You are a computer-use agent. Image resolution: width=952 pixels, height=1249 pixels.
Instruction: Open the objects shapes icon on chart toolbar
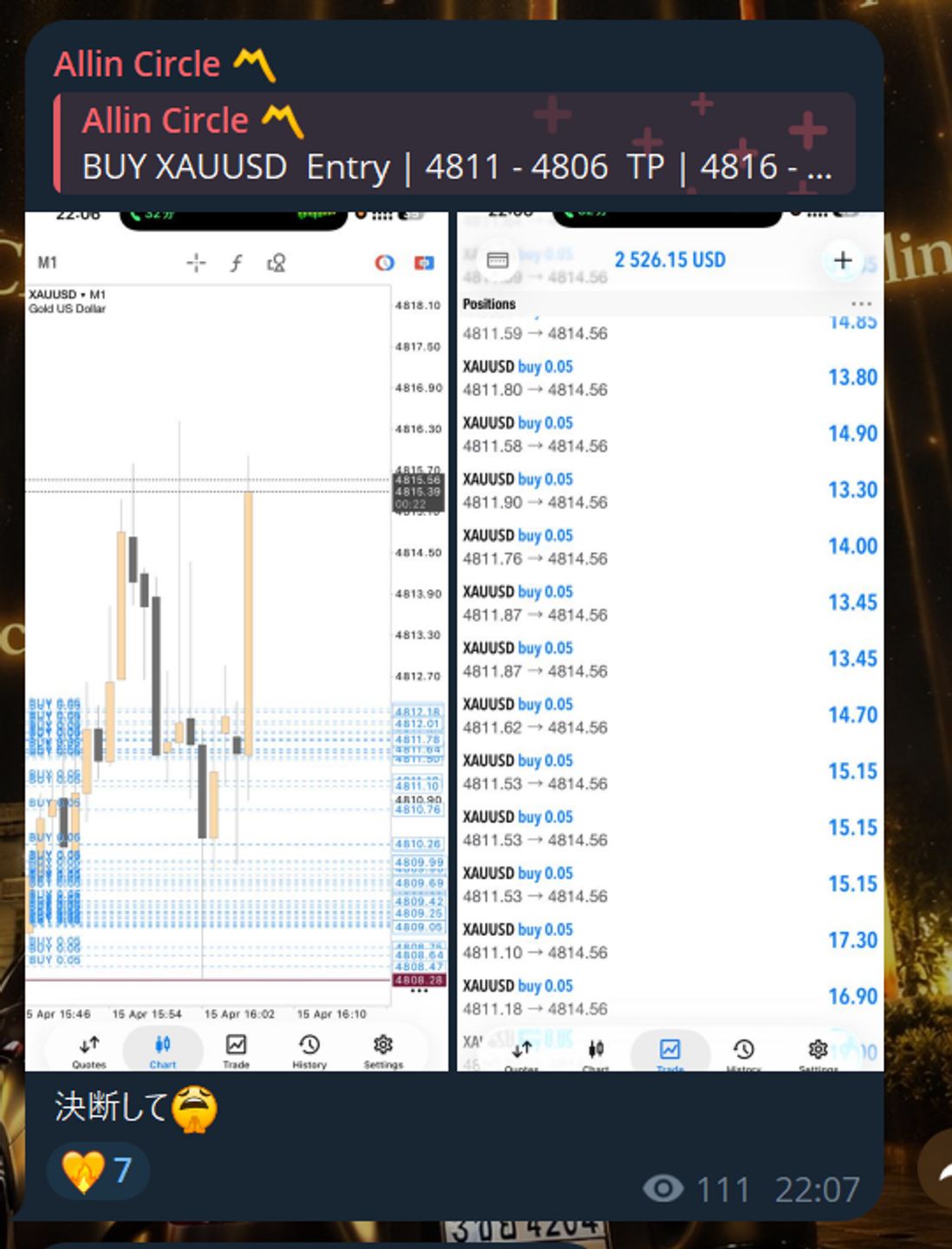pos(277,263)
